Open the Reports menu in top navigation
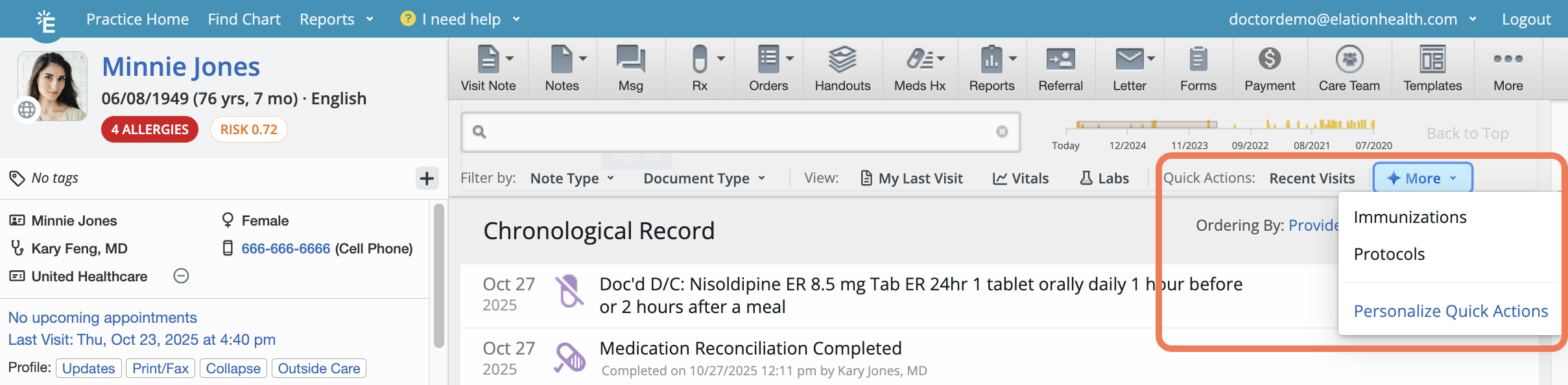The image size is (1568, 385). point(336,19)
